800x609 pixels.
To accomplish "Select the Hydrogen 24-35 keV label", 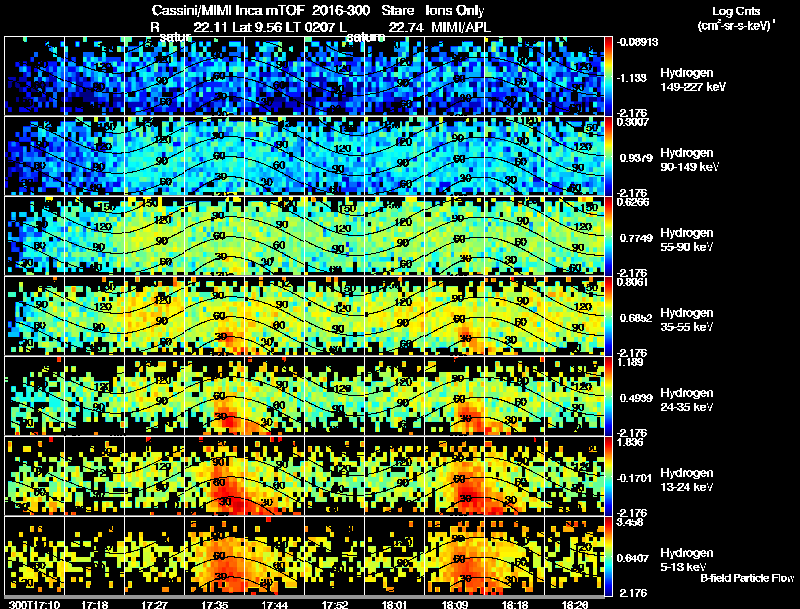I will [686, 400].
